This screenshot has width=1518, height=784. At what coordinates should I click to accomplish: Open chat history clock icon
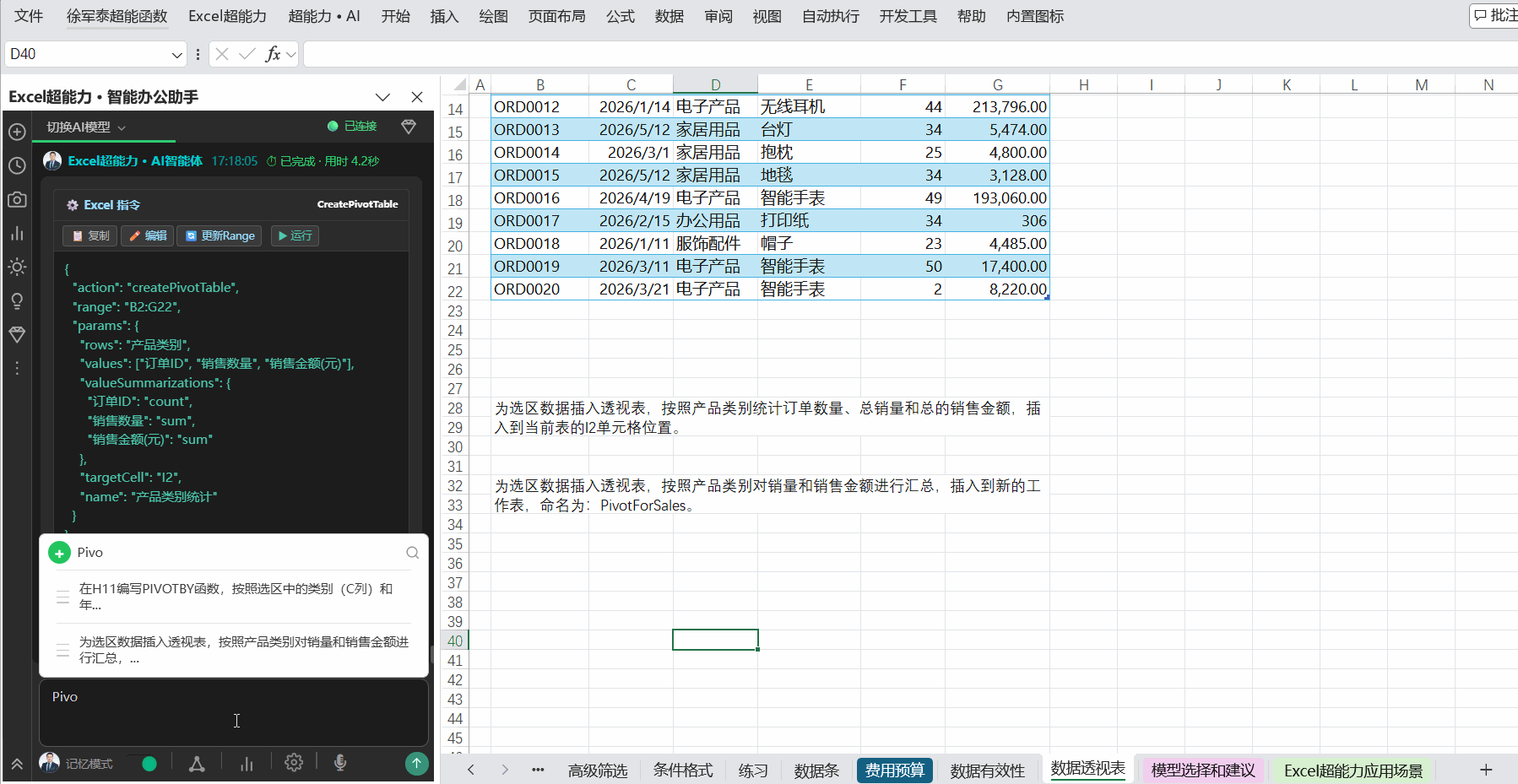click(17, 165)
